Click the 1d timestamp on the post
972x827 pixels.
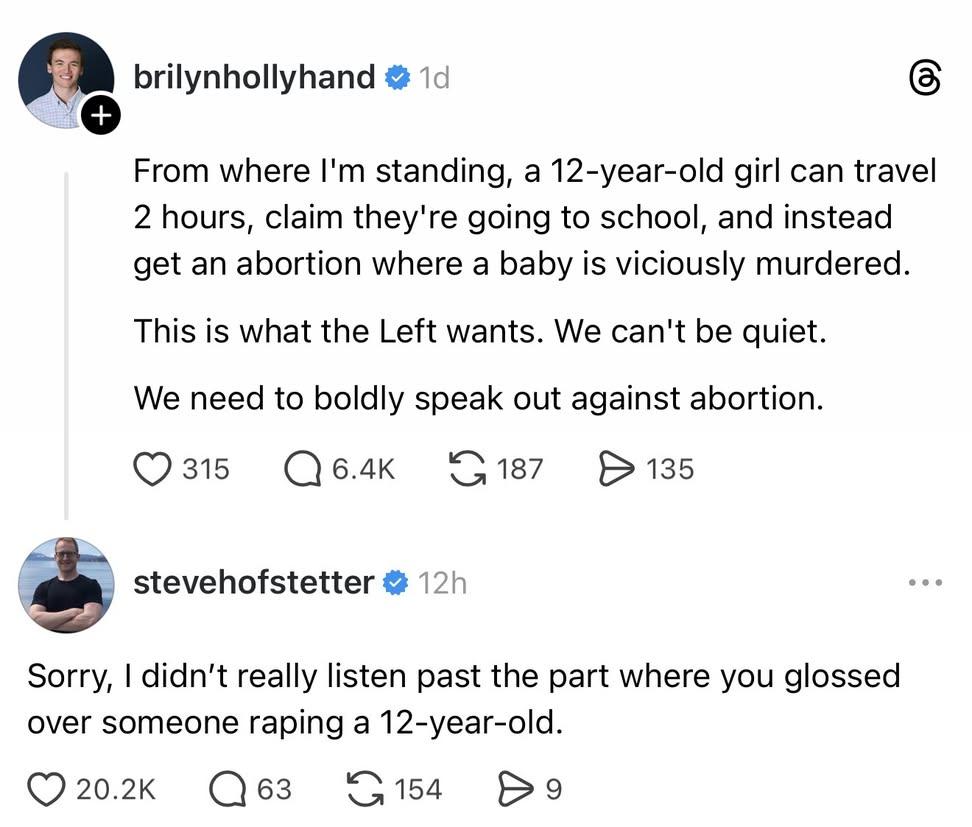pos(433,77)
